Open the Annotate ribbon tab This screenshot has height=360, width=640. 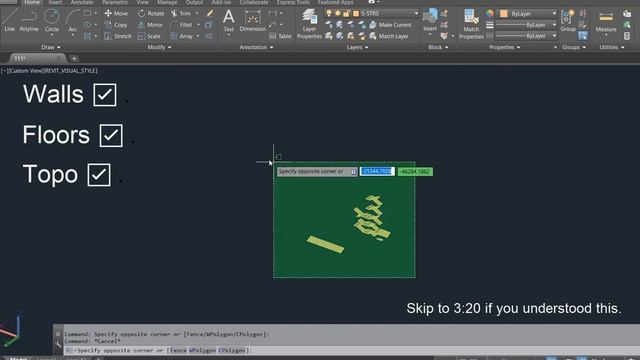click(82, 2)
